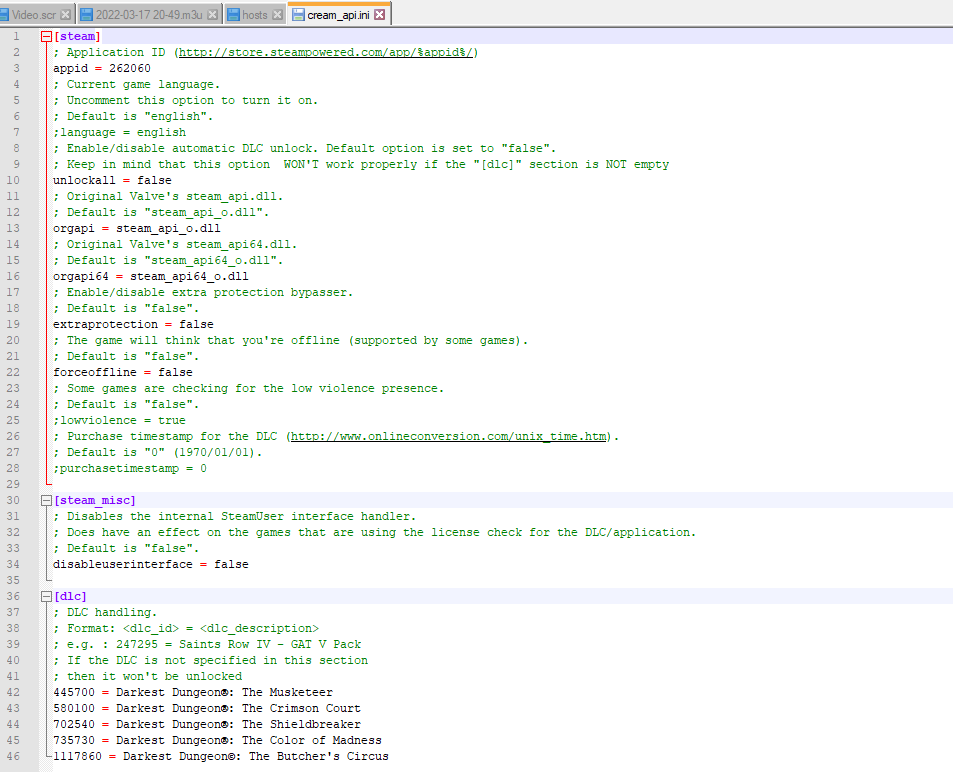Viewport: 953px width, 772px height.
Task: Collapse the [dlc] section fold marker
Action: click(x=46, y=596)
